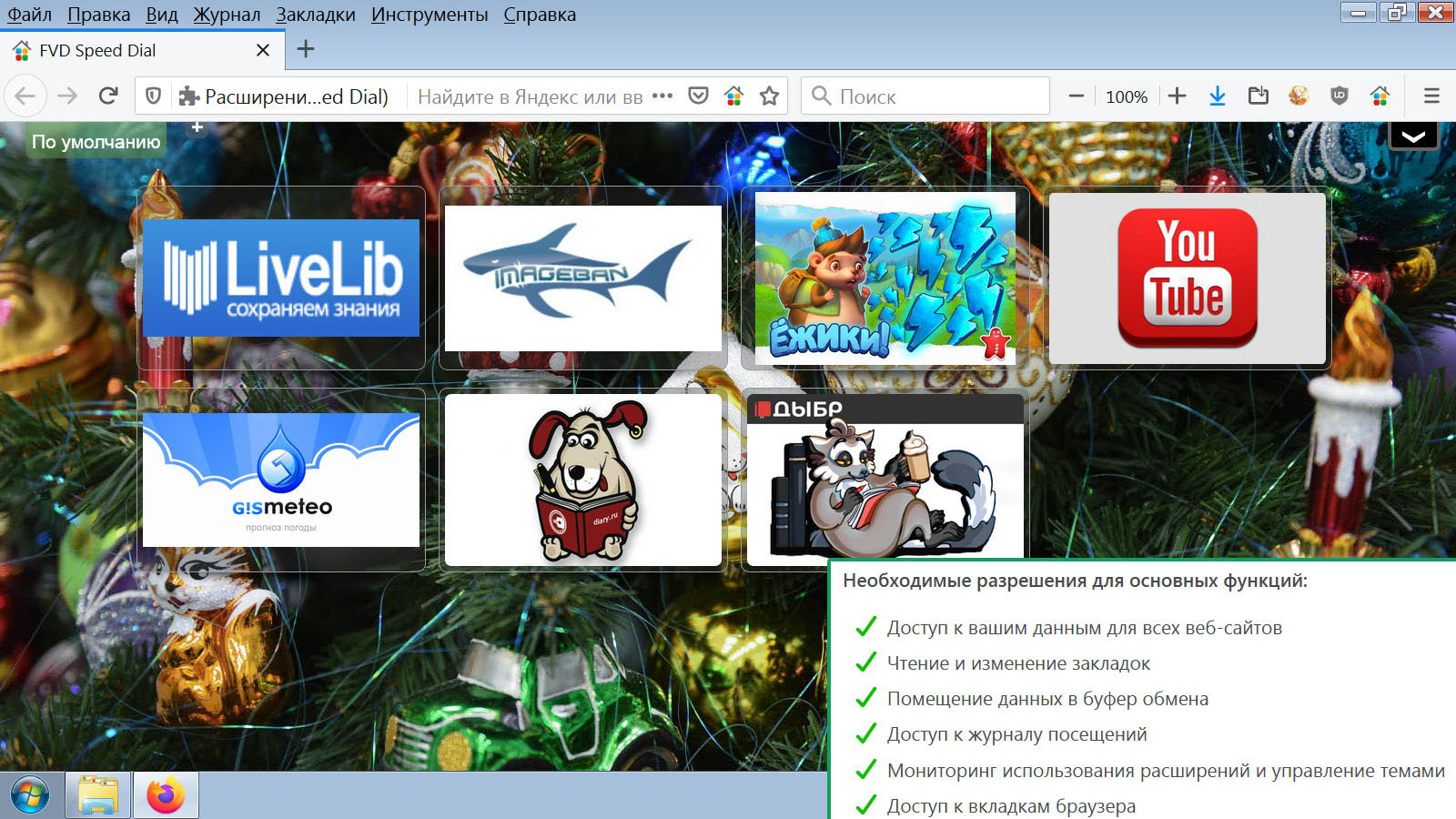1456x819 pixels.
Task: Reset zoom by clicking 100%
Action: click(1127, 96)
